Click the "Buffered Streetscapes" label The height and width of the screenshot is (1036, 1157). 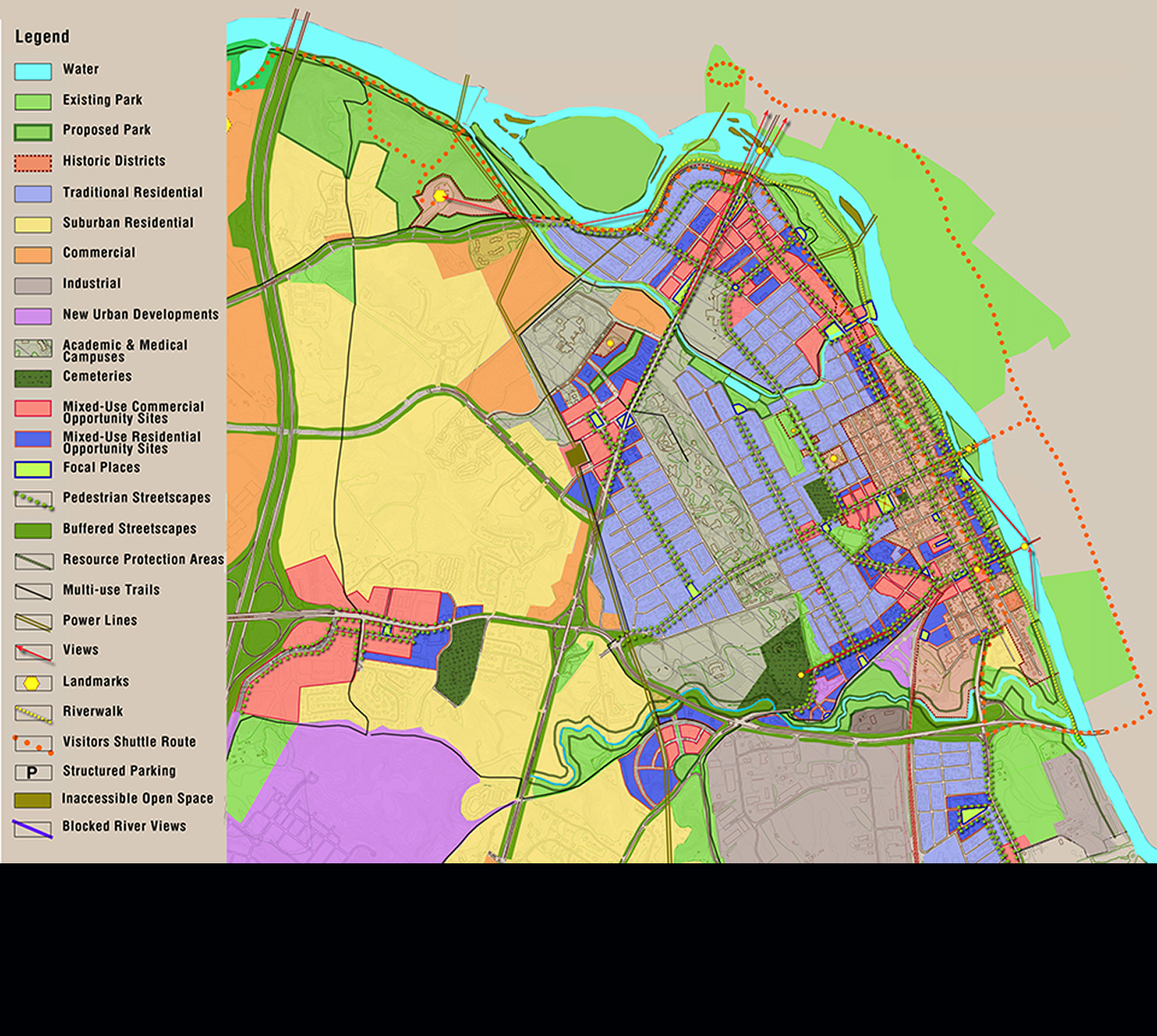coord(129,529)
